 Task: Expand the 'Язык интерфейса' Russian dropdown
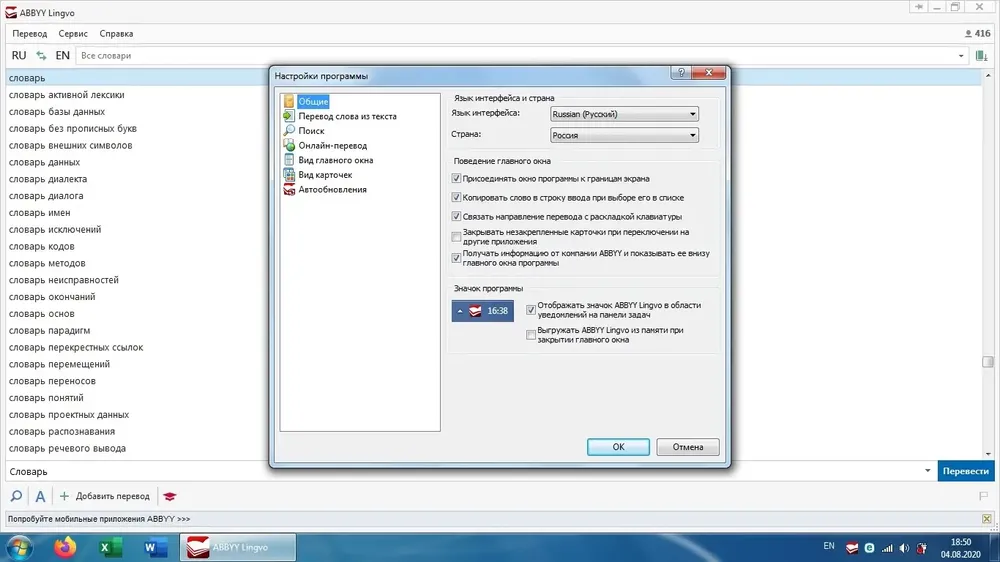click(624, 114)
